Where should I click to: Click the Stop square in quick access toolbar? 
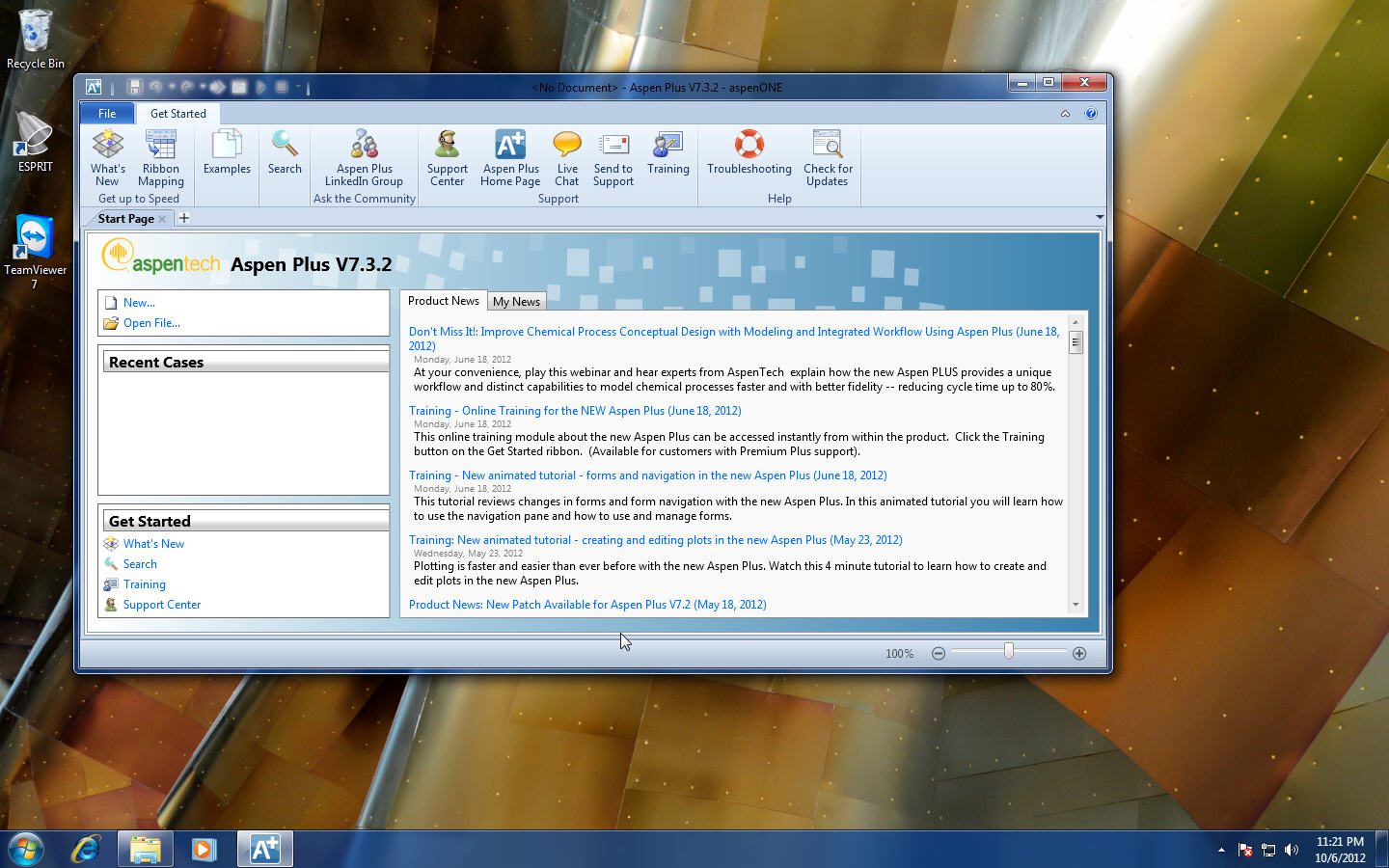click(x=282, y=87)
